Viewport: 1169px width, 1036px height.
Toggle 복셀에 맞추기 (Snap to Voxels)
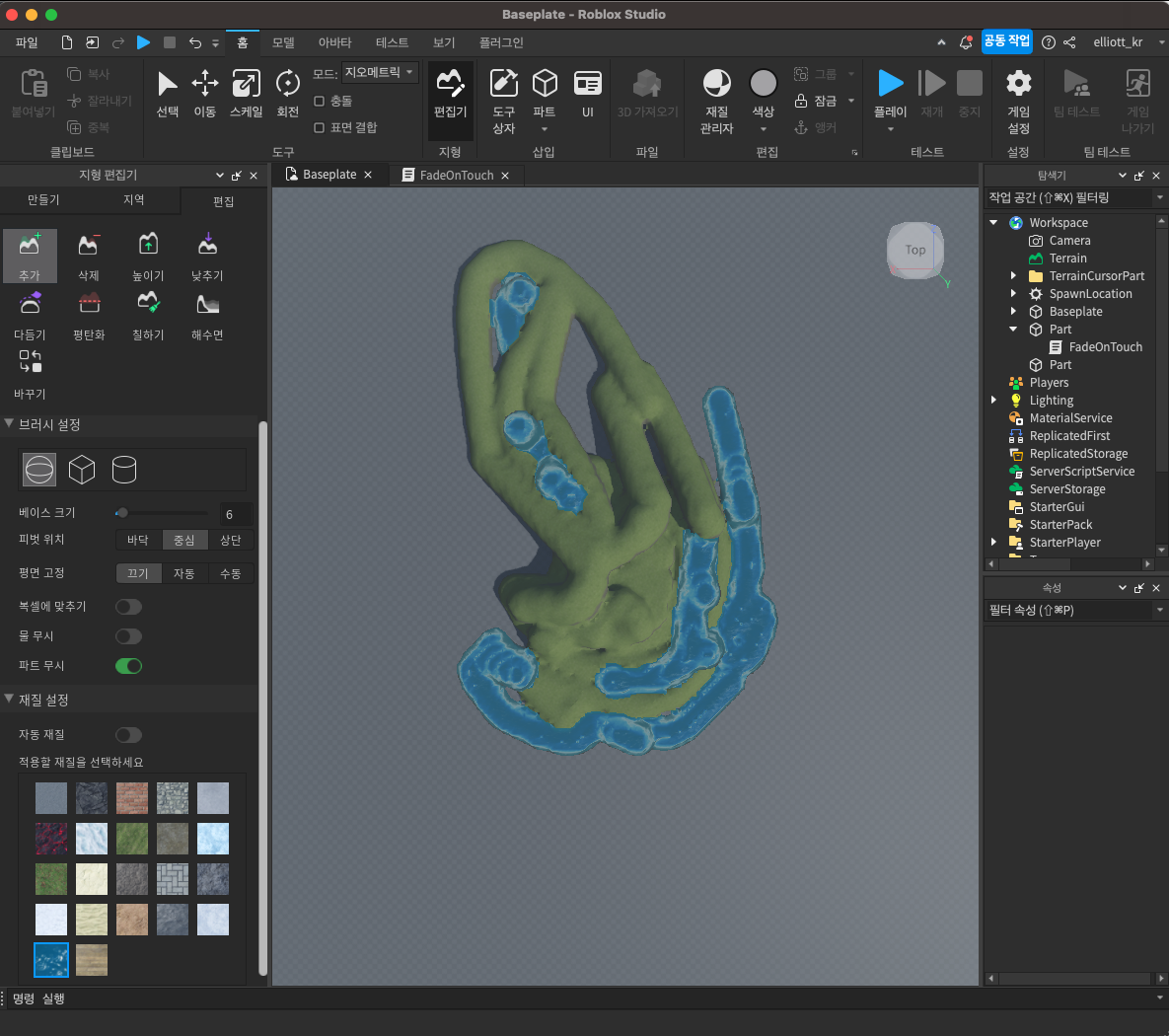128,607
